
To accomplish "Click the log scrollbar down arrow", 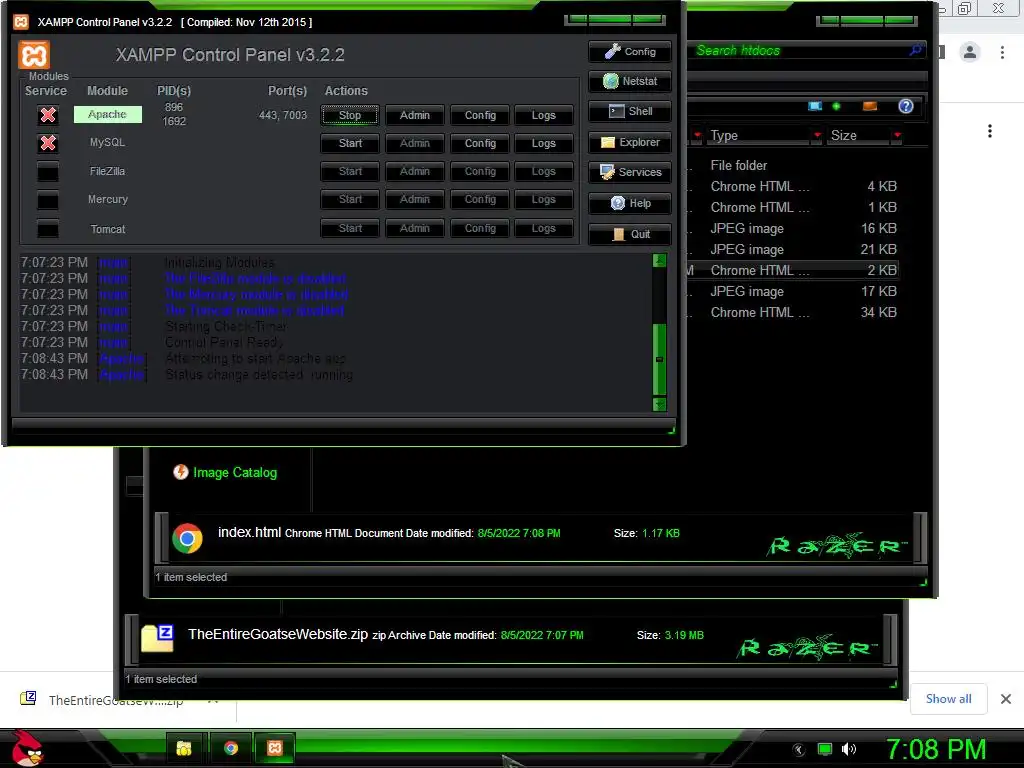I will coord(660,404).
